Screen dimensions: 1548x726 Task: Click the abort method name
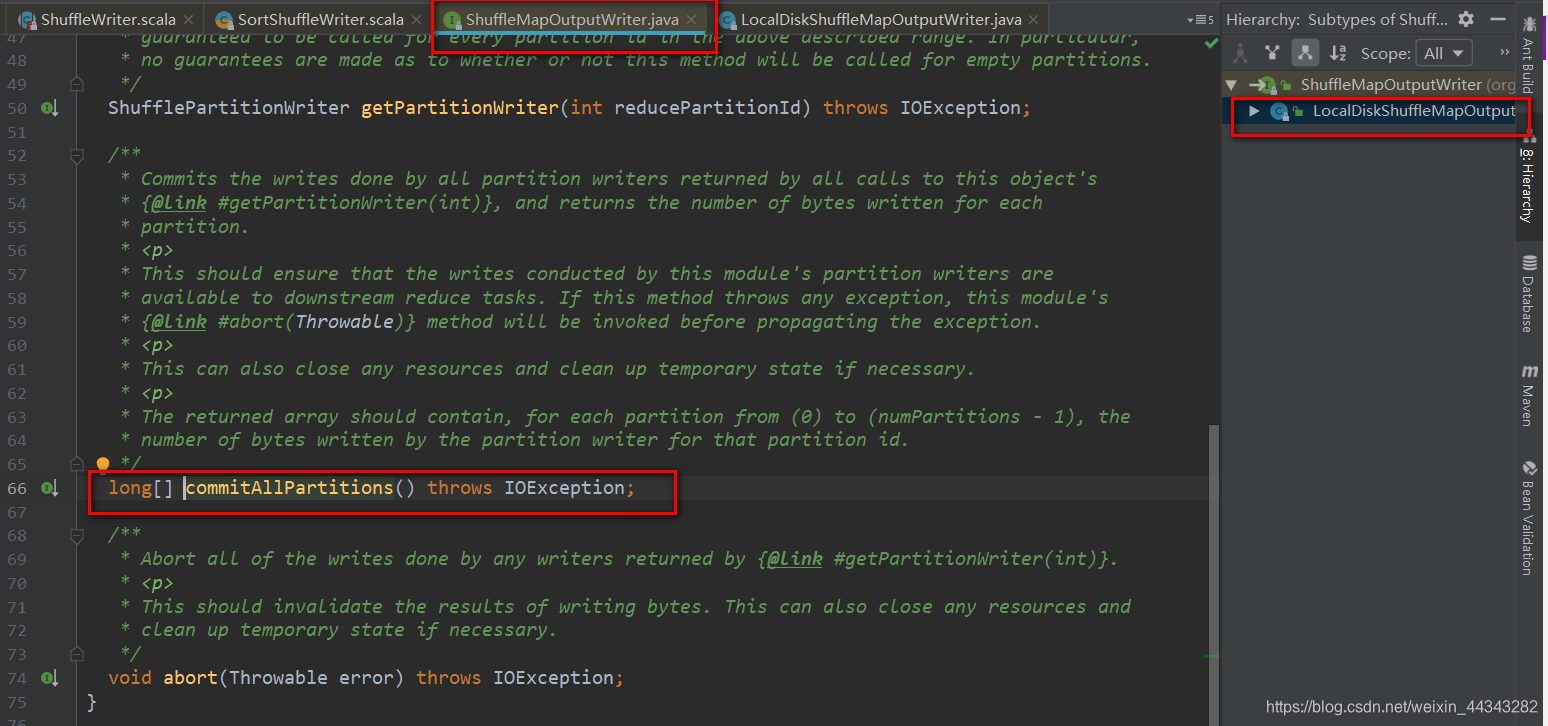[x=191, y=678]
